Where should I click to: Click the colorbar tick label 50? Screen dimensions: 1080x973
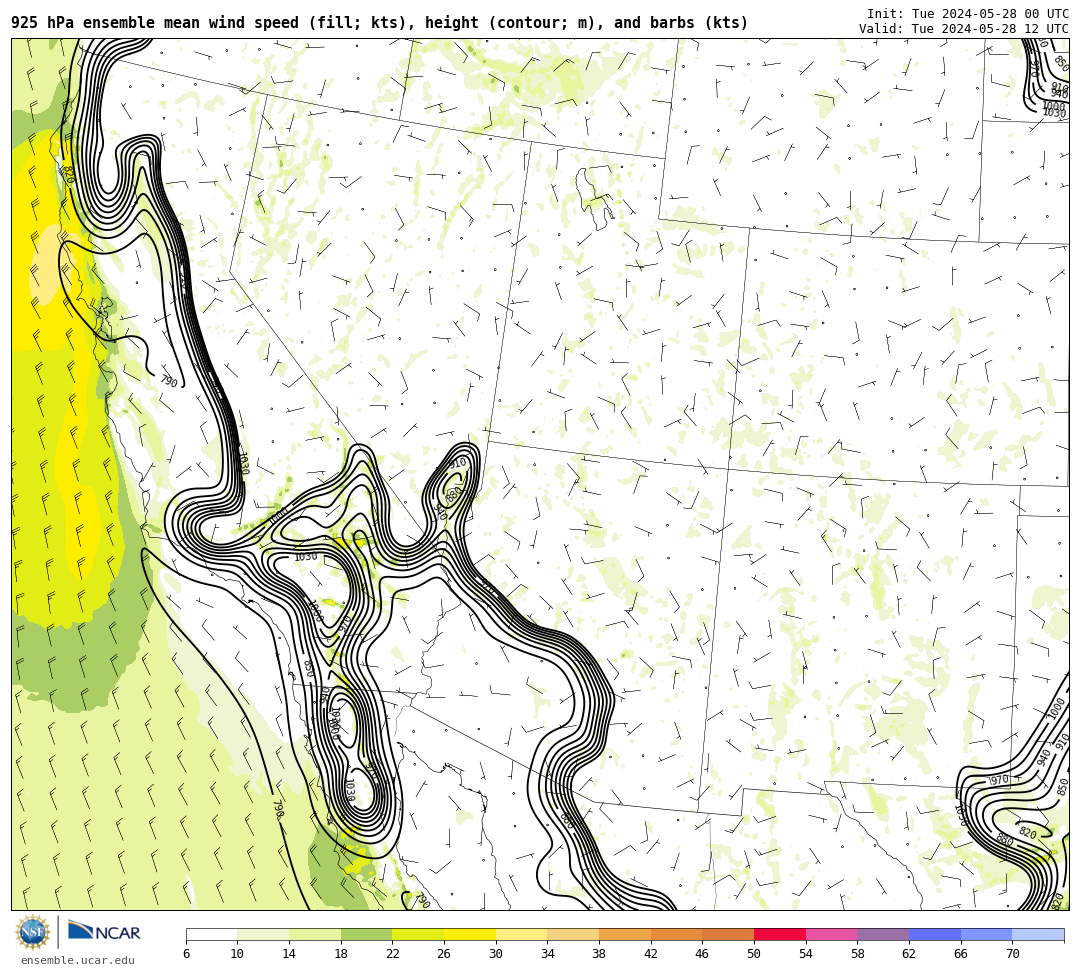pyautogui.click(x=754, y=954)
